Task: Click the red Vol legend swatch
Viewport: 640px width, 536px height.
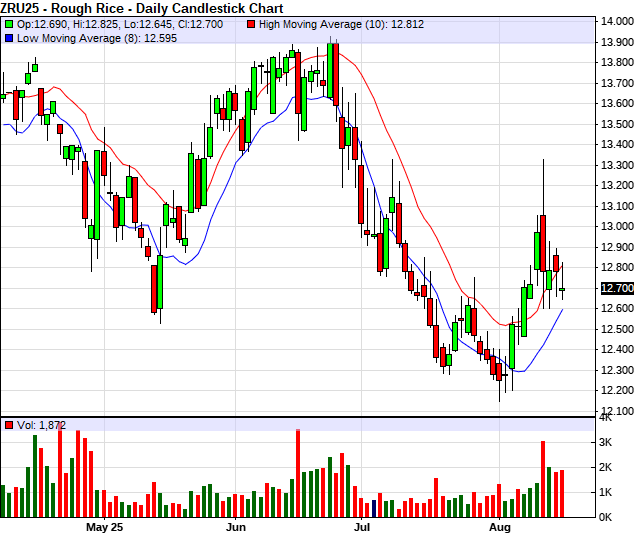Action: [9, 425]
